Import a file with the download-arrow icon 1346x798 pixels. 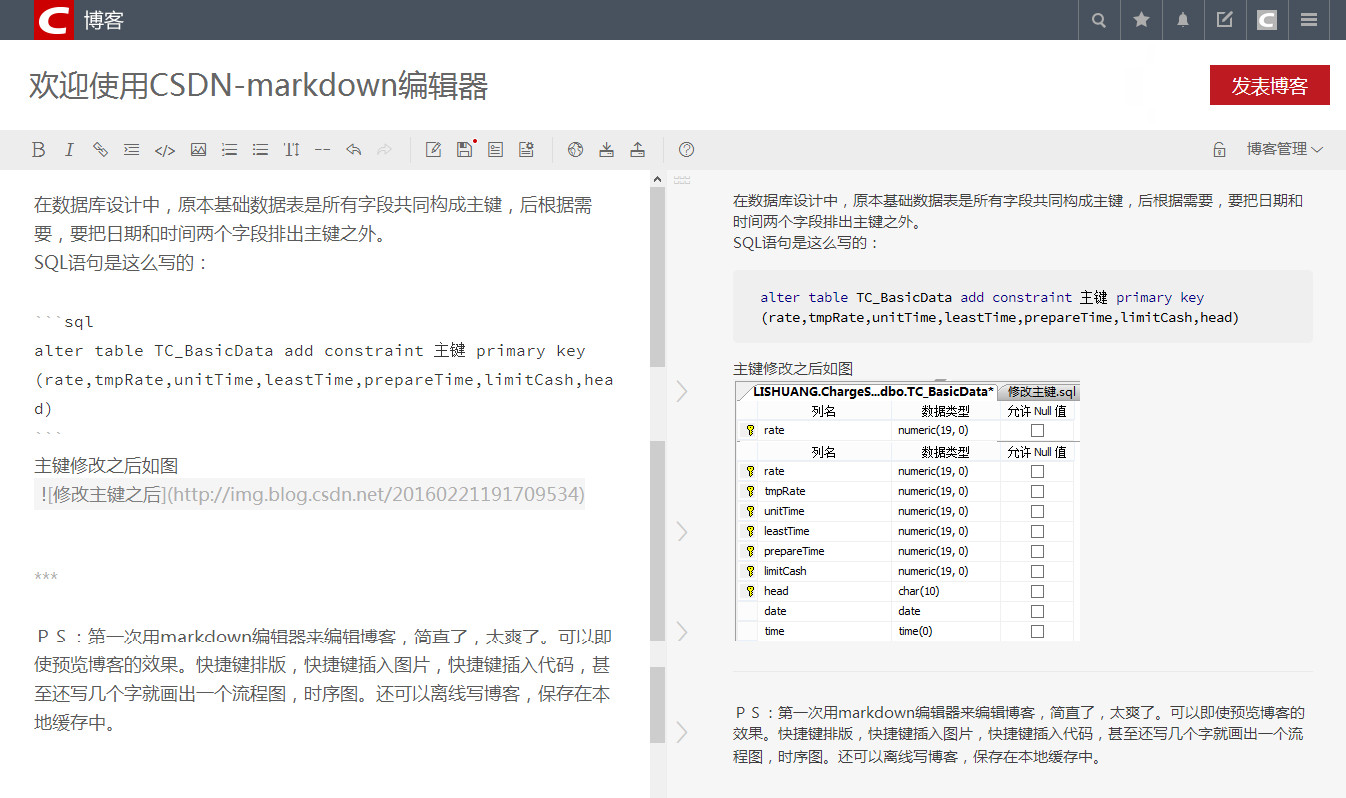click(x=606, y=150)
